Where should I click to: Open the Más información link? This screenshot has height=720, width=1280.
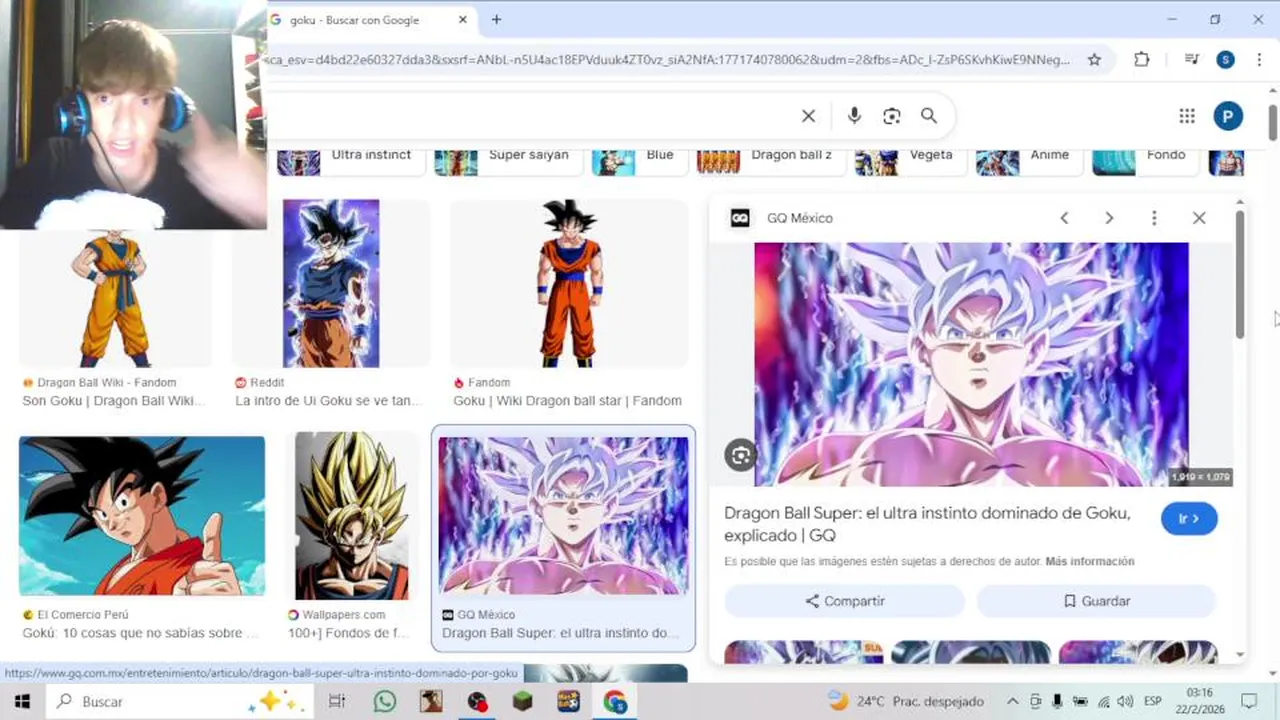click(1090, 562)
